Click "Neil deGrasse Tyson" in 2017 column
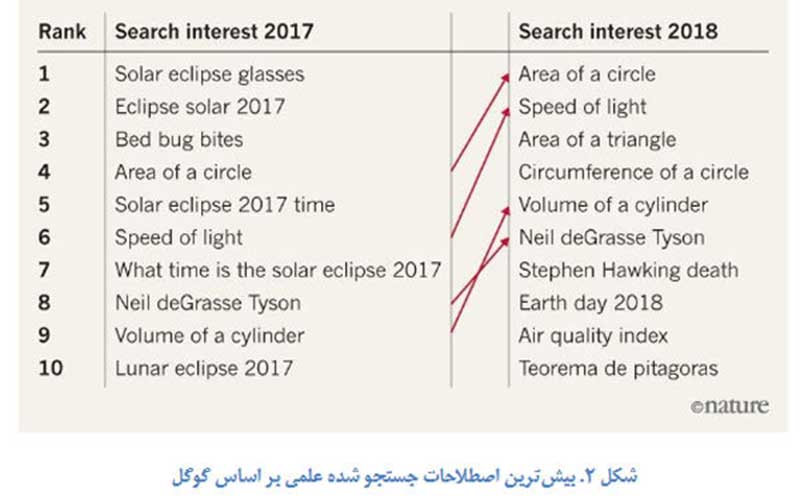 [x=208, y=303]
